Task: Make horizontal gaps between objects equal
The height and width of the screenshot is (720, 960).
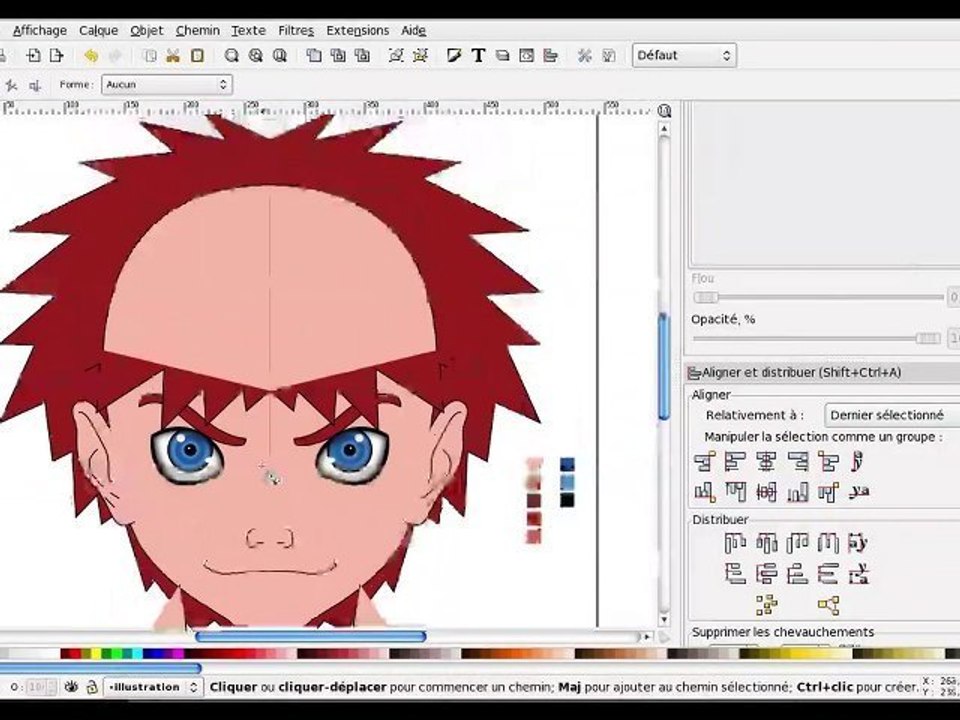Action: [x=828, y=542]
